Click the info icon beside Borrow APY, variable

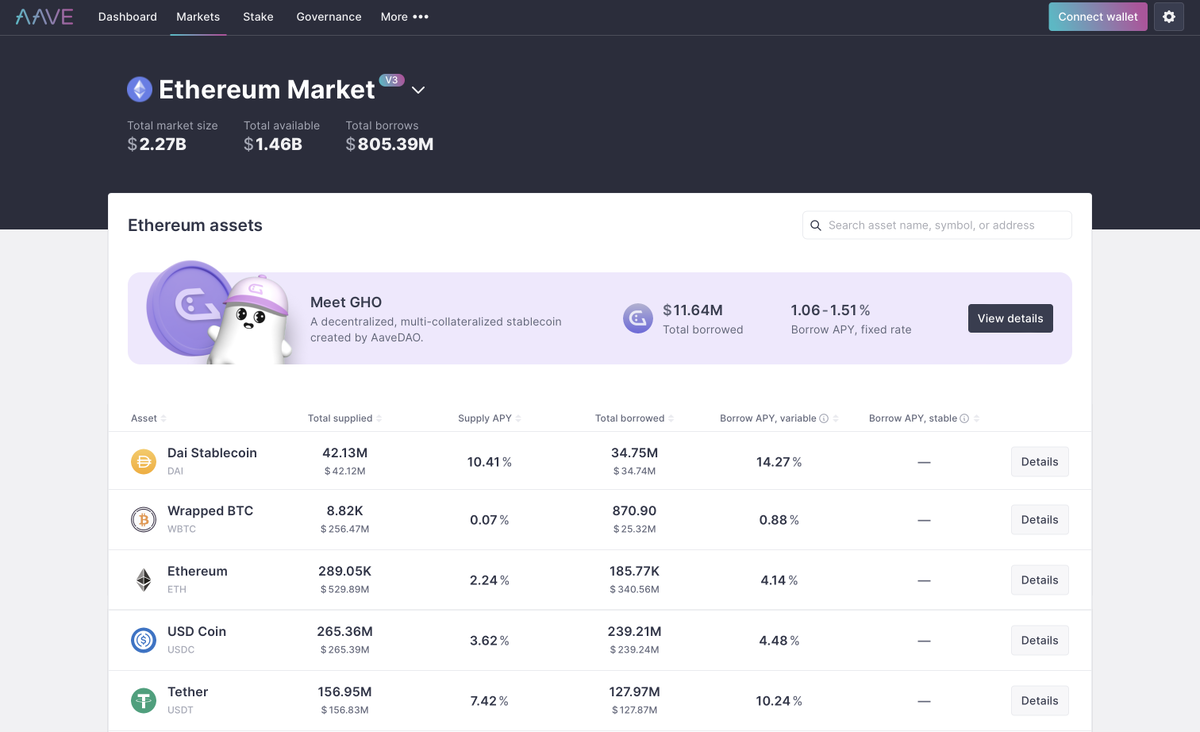[x=824, y=419]
